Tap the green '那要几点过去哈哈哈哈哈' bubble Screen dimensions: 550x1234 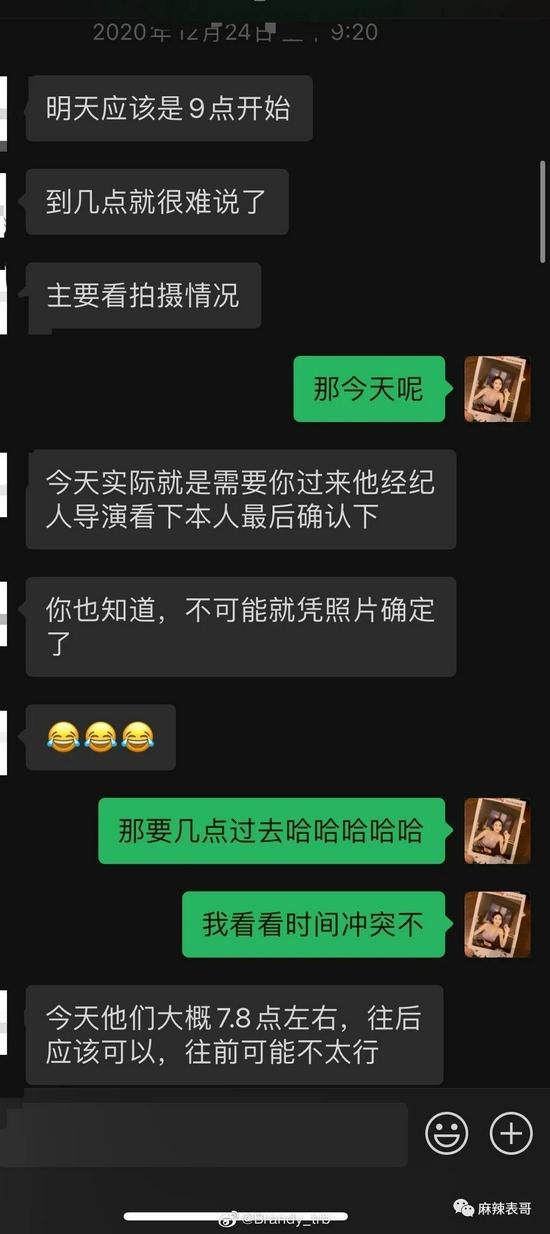(272, 831)
